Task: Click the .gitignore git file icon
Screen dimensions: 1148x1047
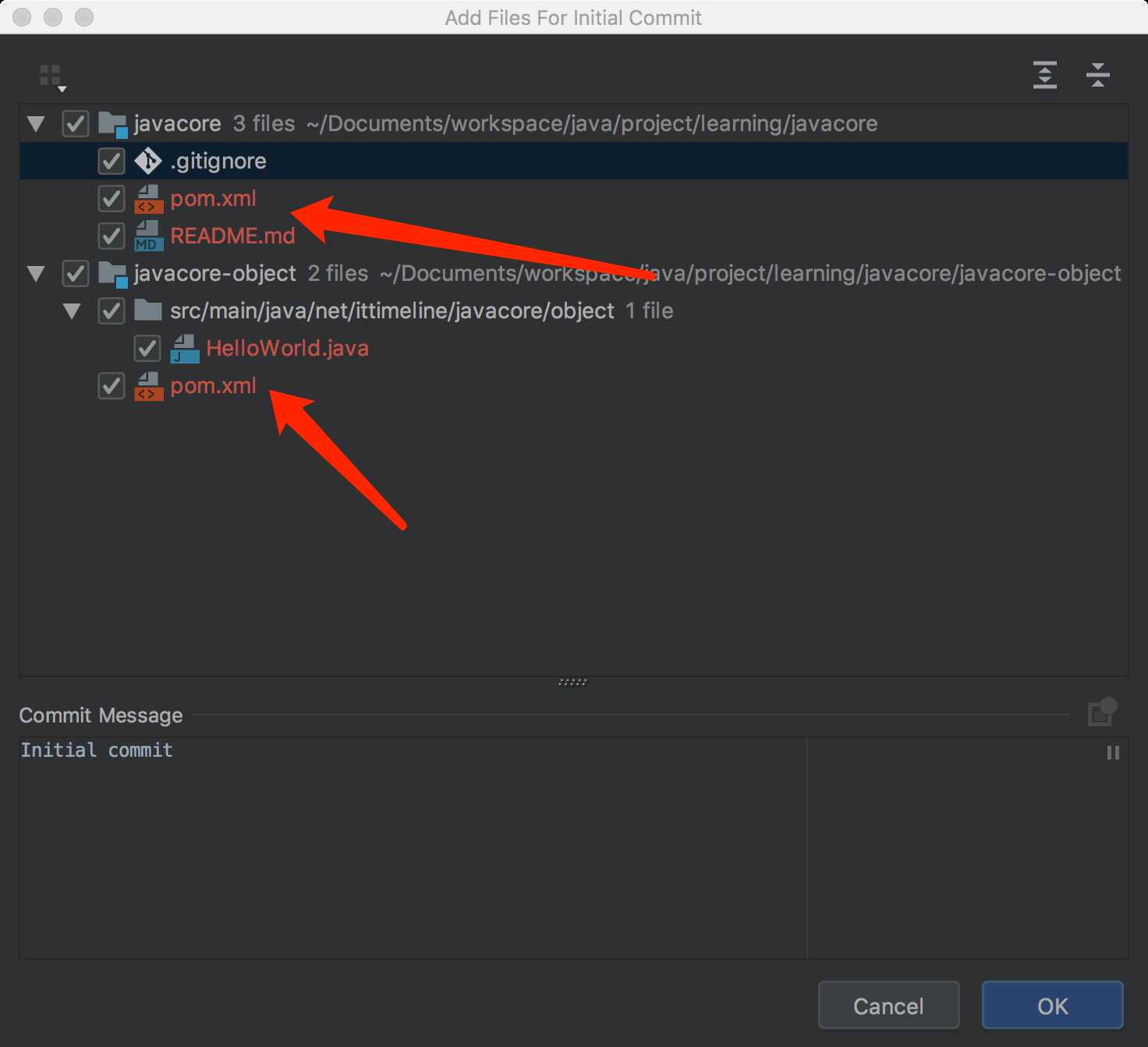Action: [148, 161]
